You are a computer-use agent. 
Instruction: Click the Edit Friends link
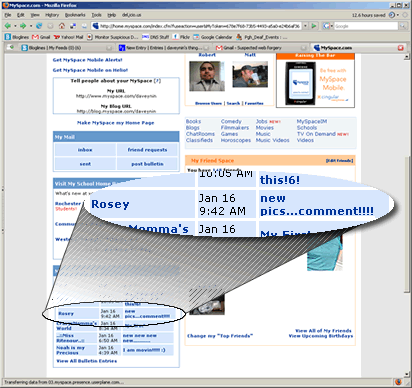[339, 161]
